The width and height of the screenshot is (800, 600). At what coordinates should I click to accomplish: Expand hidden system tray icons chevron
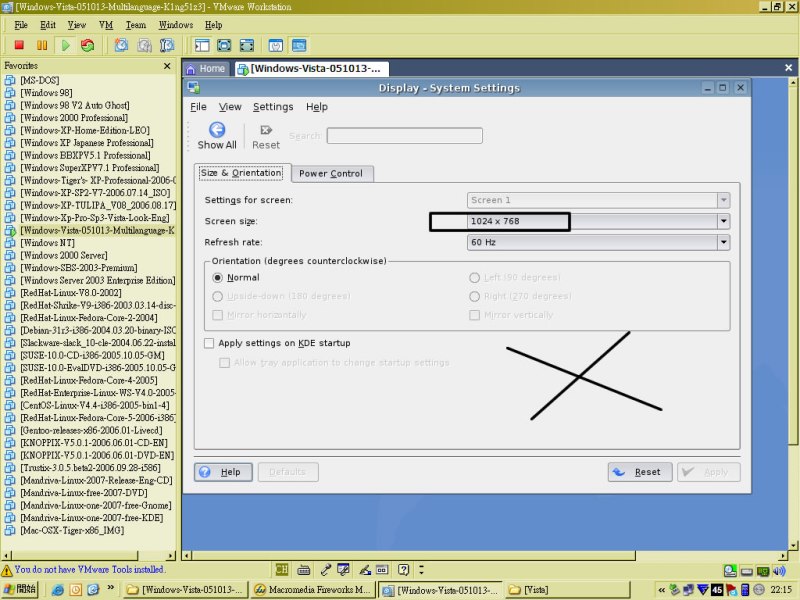point(661,590)
